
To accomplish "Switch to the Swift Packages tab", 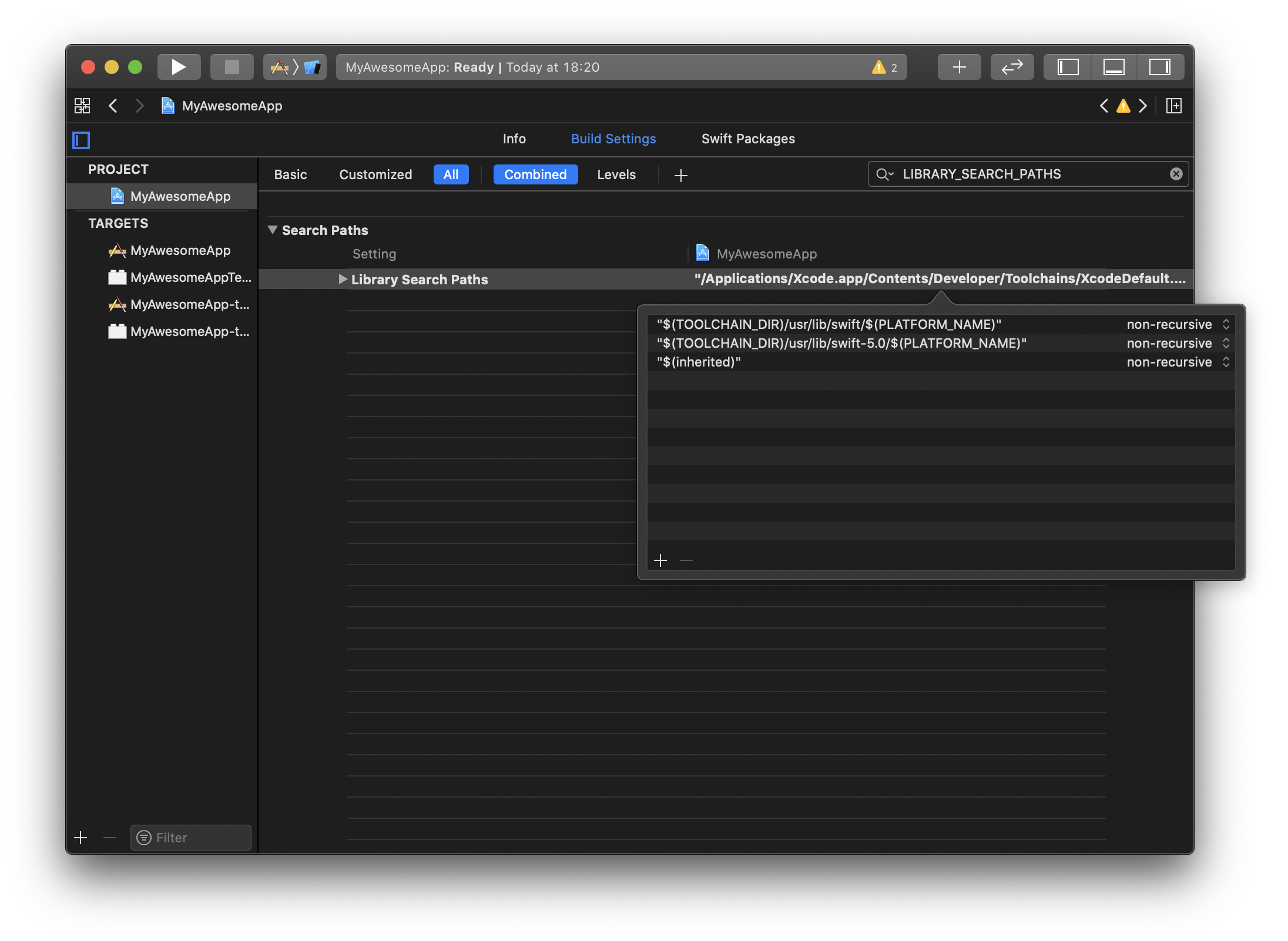I will coord(747,139).
